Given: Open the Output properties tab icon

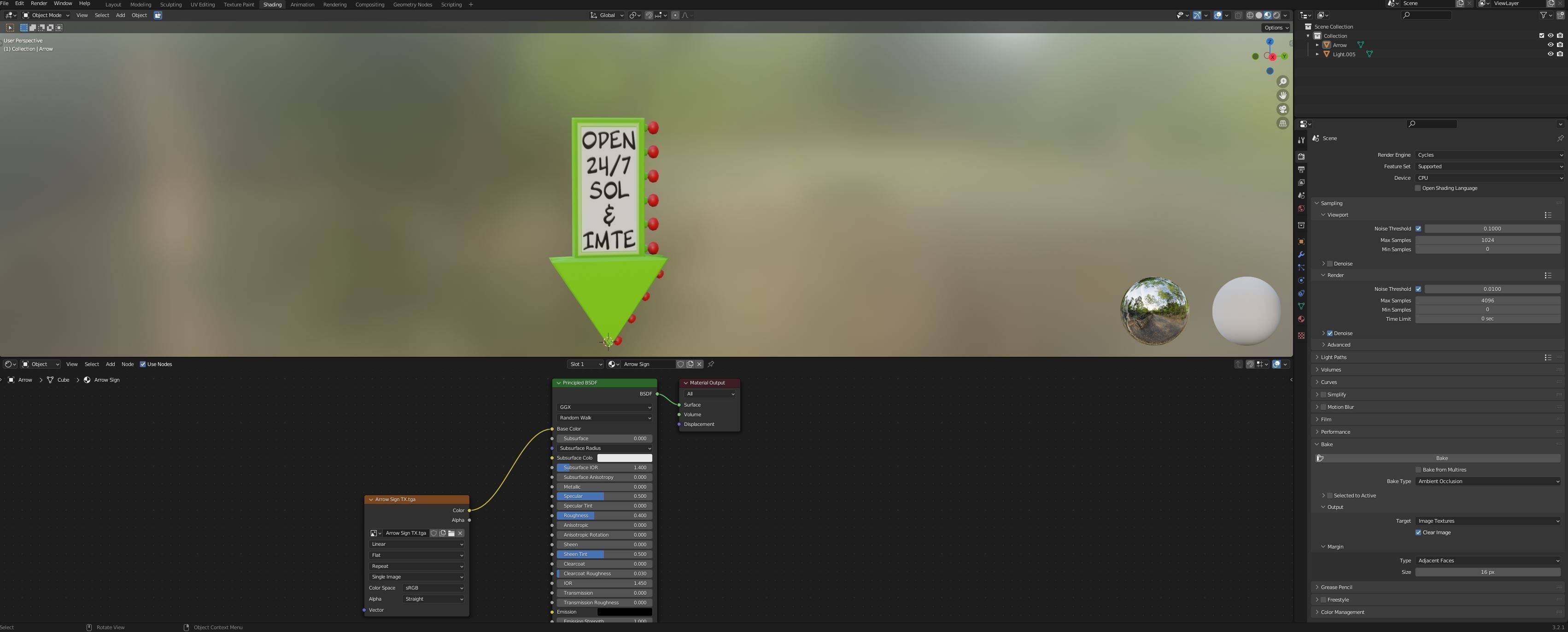Looking at the screenshot, I should (x=1301, y=169).
